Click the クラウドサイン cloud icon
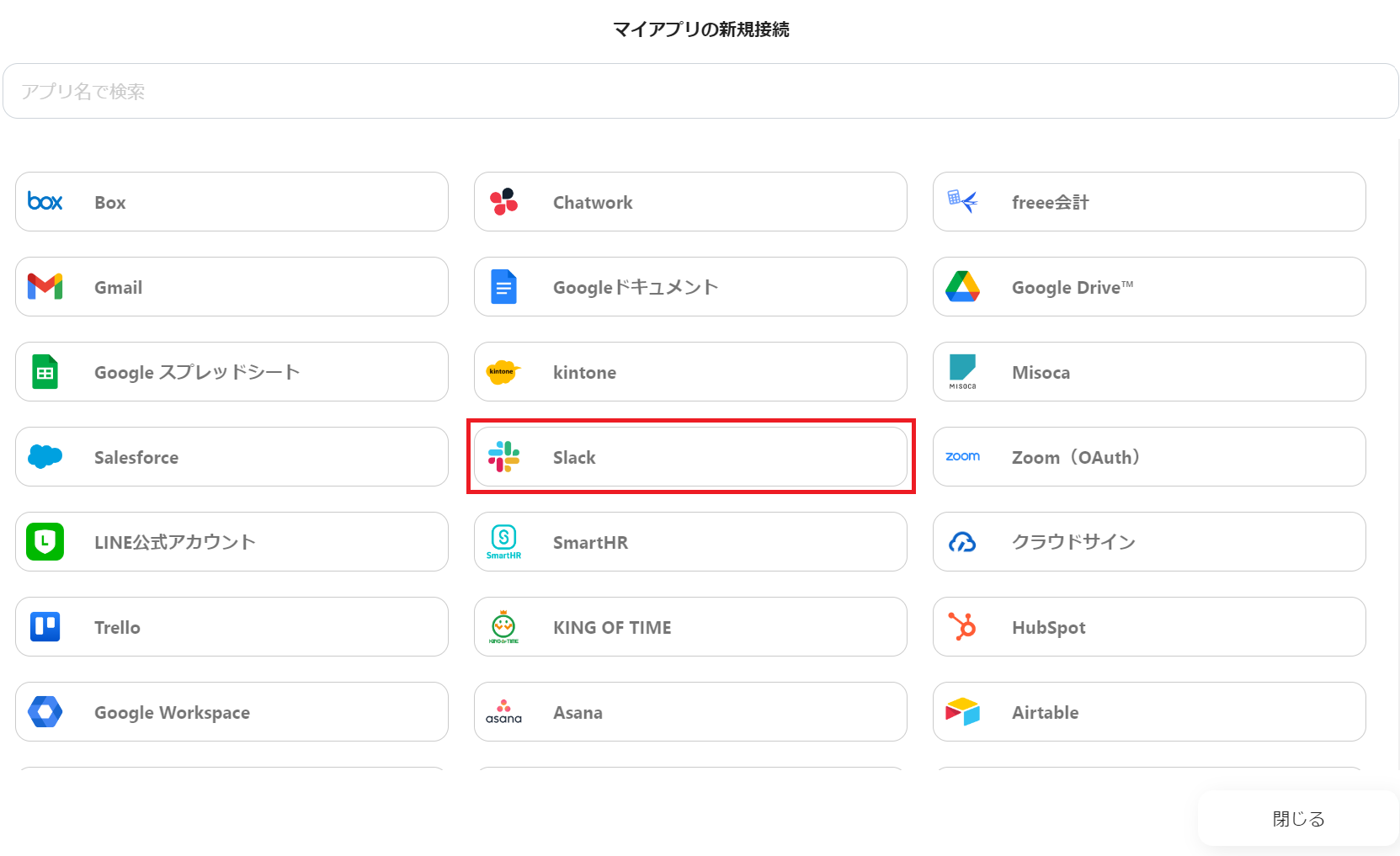Screen dimensions: 1400x856 tap(962, 542)
